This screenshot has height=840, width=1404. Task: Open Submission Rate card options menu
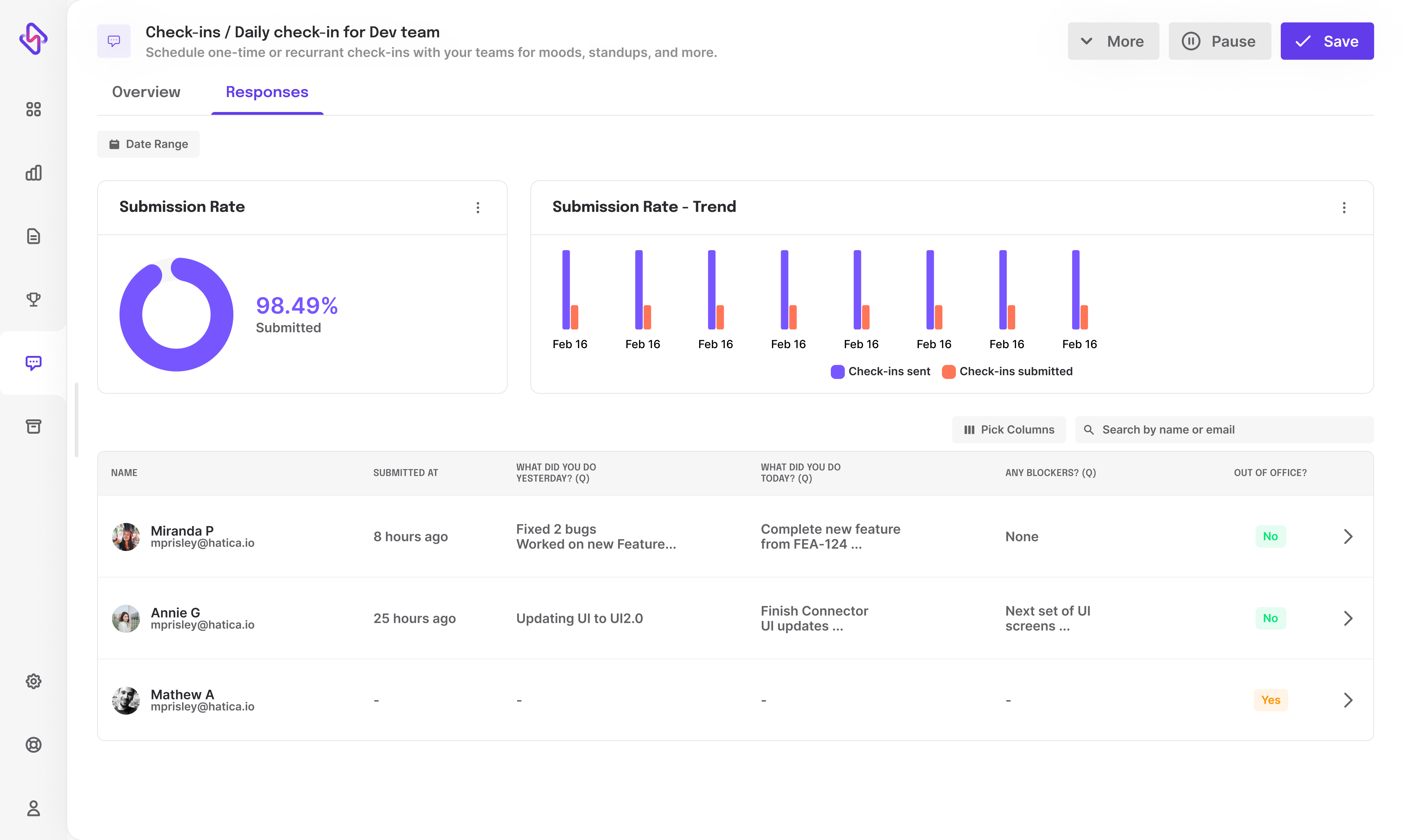[478, 207]
